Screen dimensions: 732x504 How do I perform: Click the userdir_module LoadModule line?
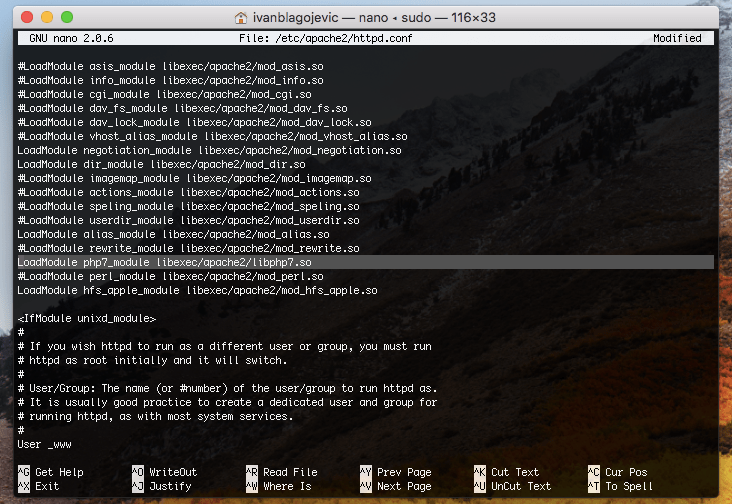[189, 220]
